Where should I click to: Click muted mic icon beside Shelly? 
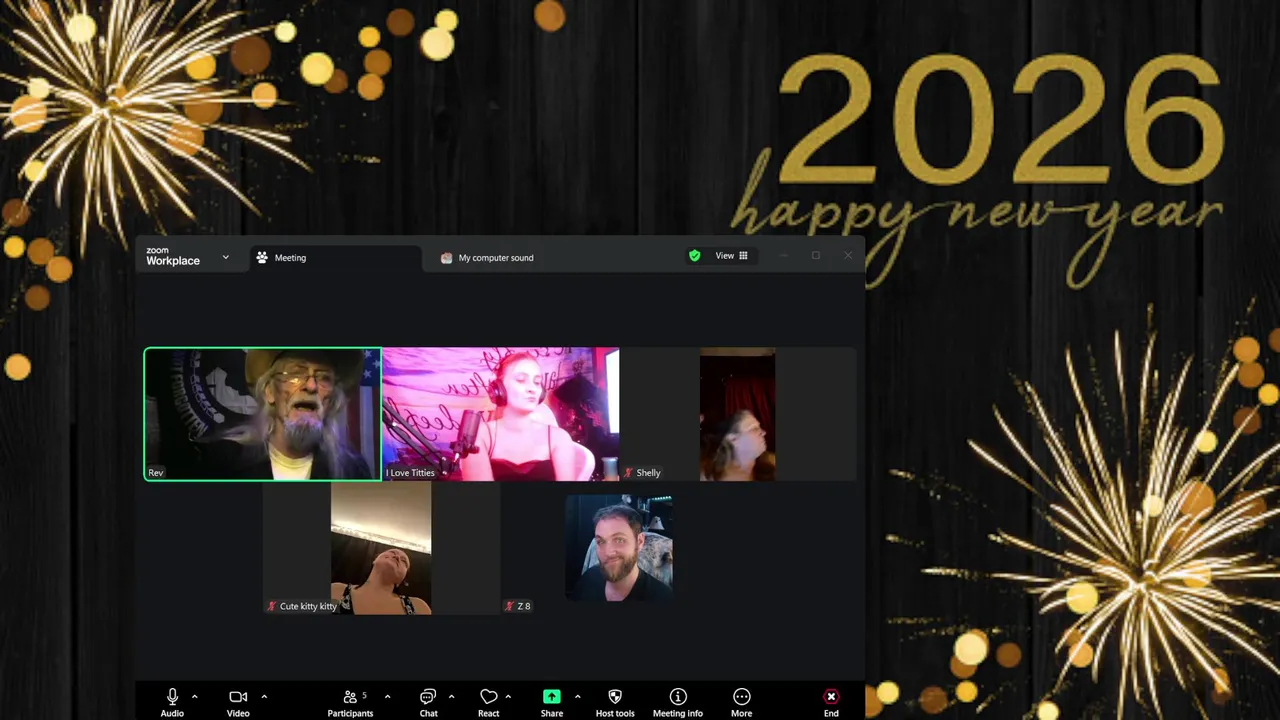(629, 473)
